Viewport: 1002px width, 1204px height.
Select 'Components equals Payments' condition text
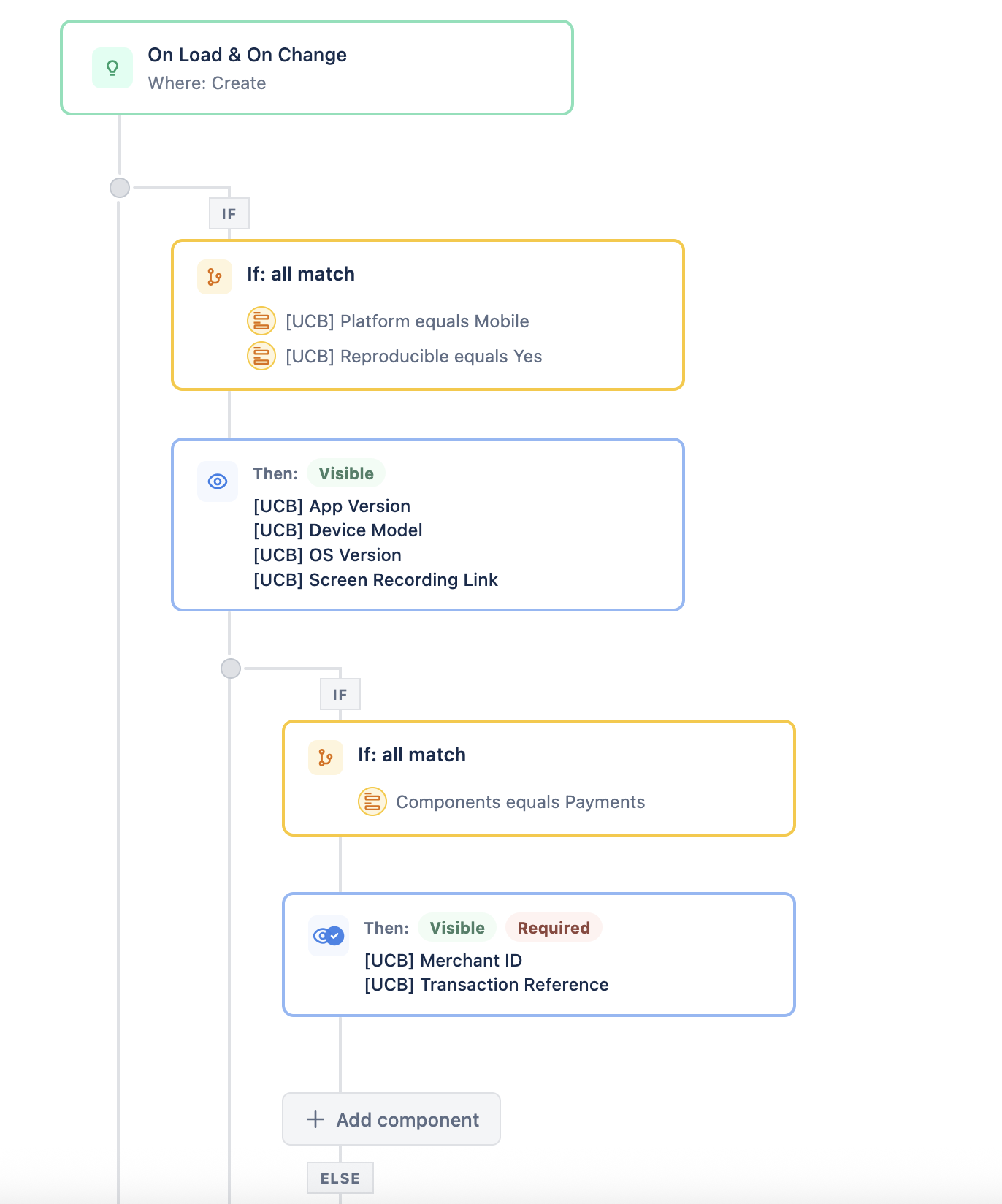[x=521, y=802]
